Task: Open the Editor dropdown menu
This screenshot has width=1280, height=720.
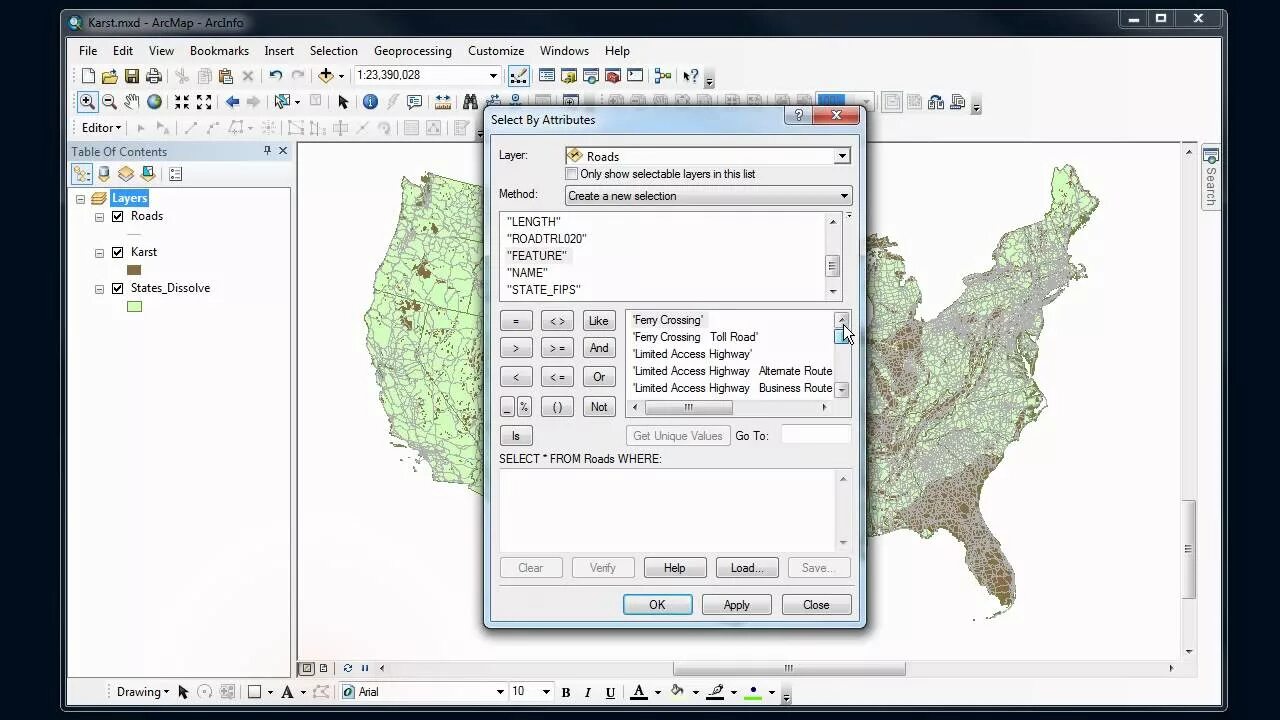Action: point(101,128)
